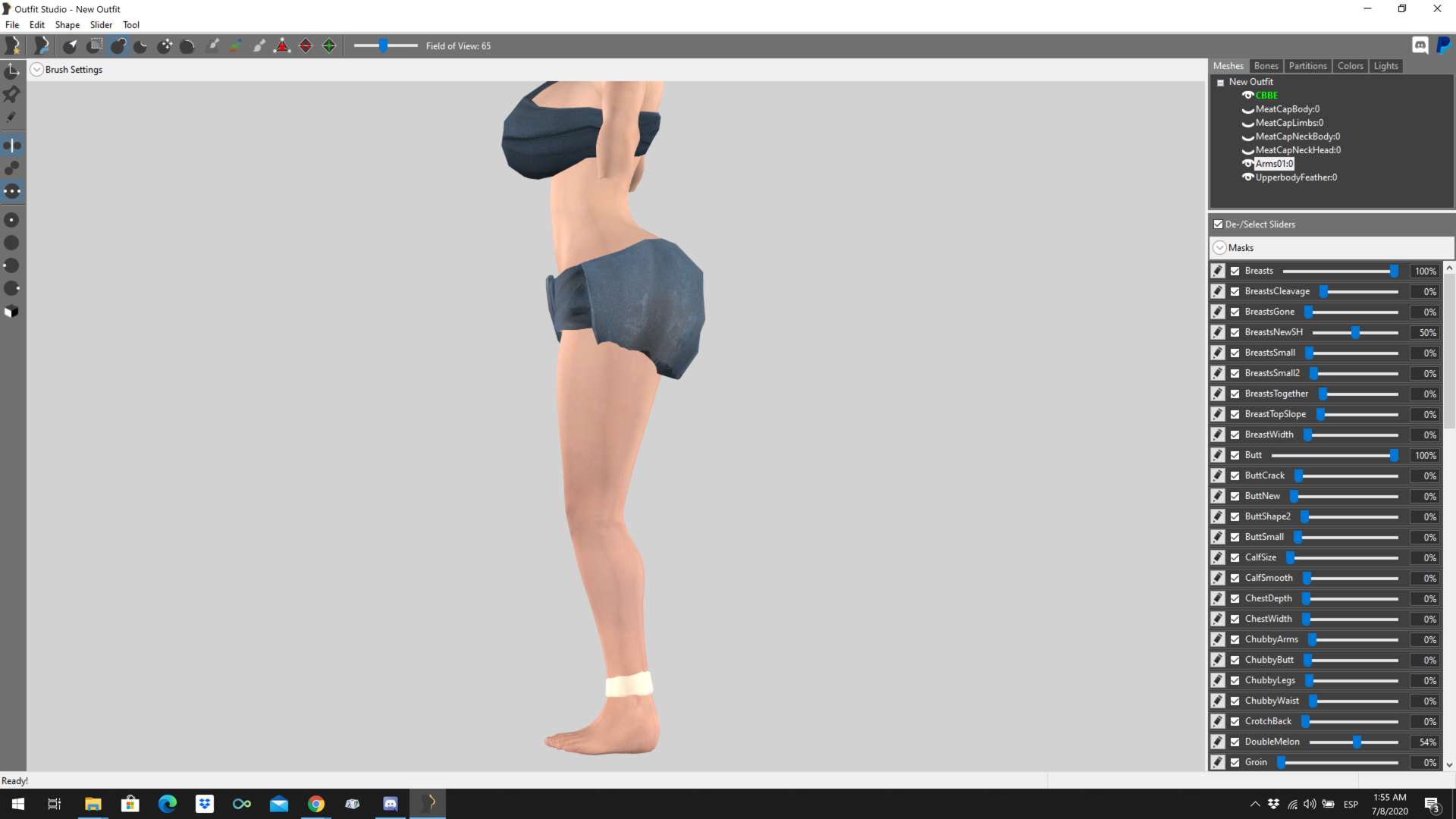Select the Color Paint rainbow brush
The image size is (1456, 819).
[236, 46]
